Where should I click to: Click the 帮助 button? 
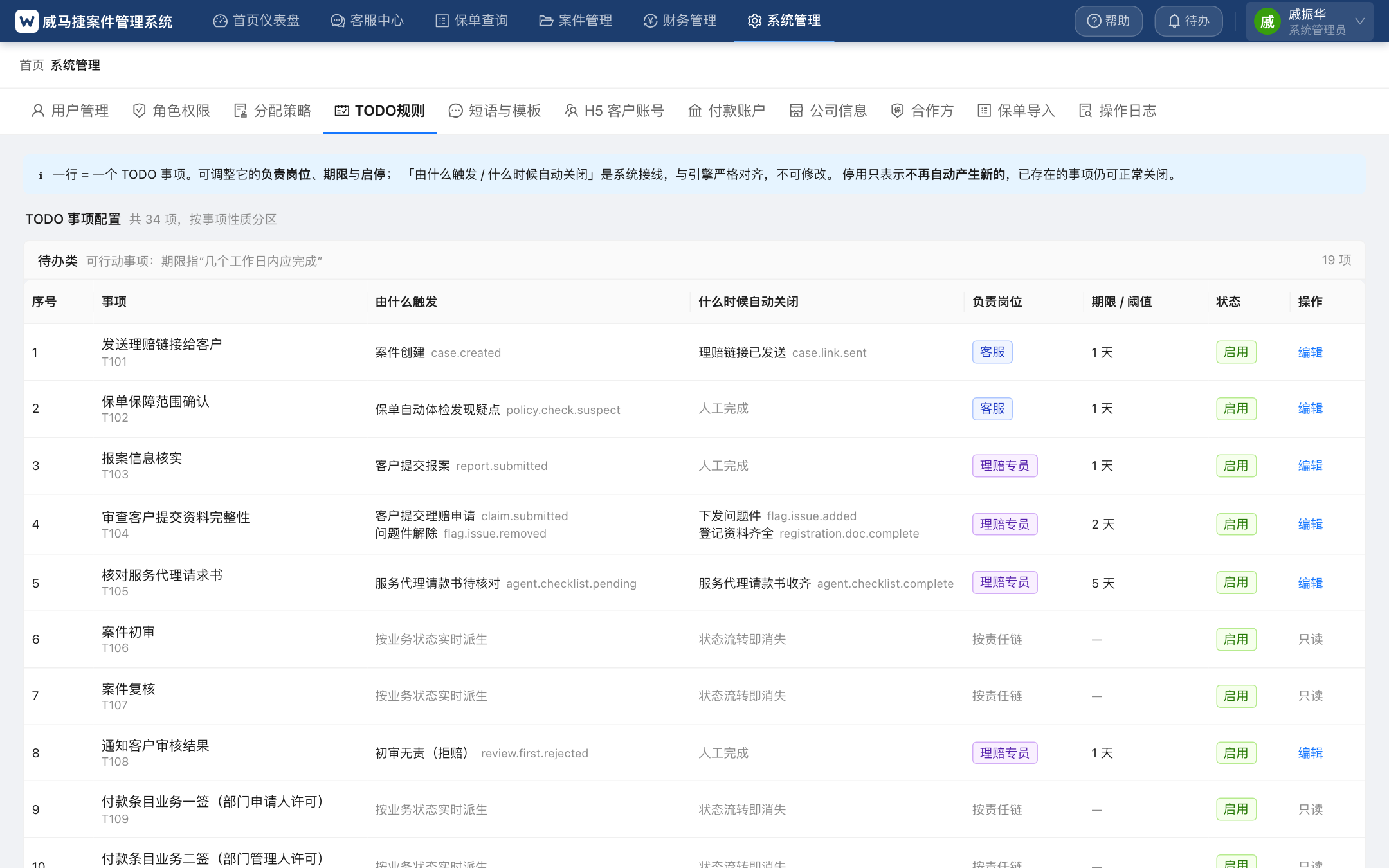pos(1109,21)
